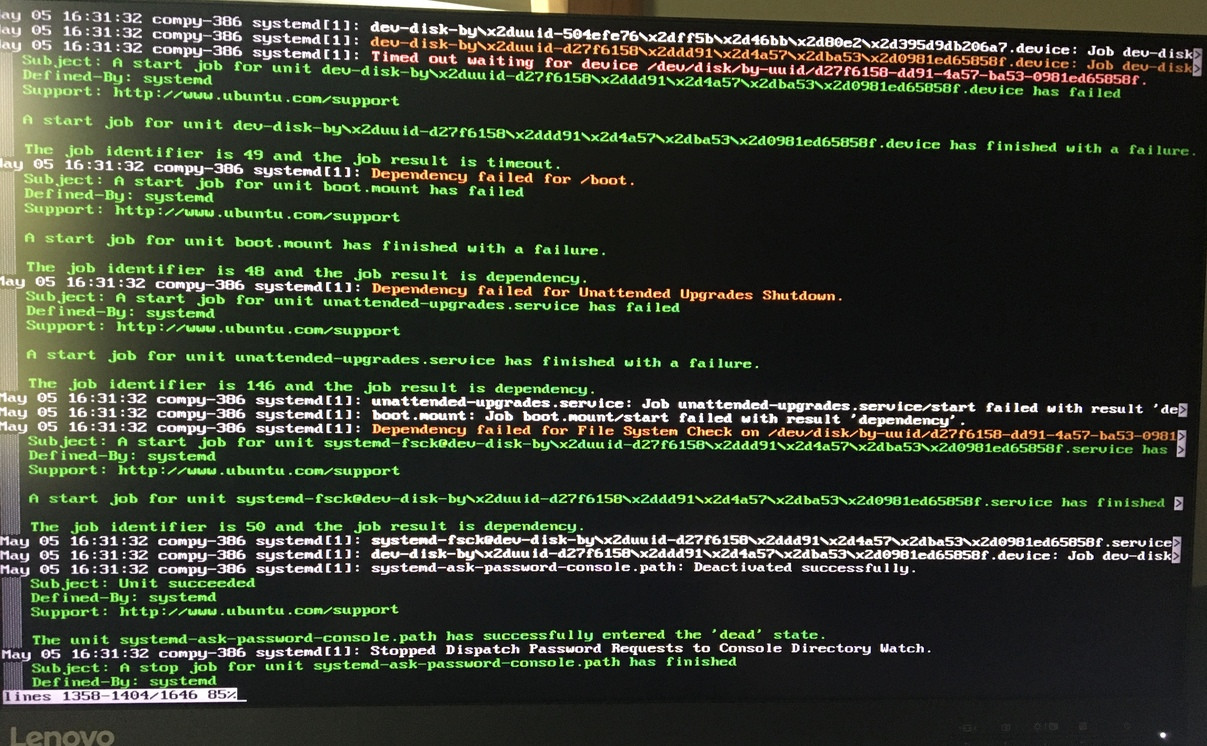The width and height of the screenshot is (1207, 746).
Task: Click 'Subject: ... unattended-upgrades.service has failed' line
Action: click(x=352, y=303)
